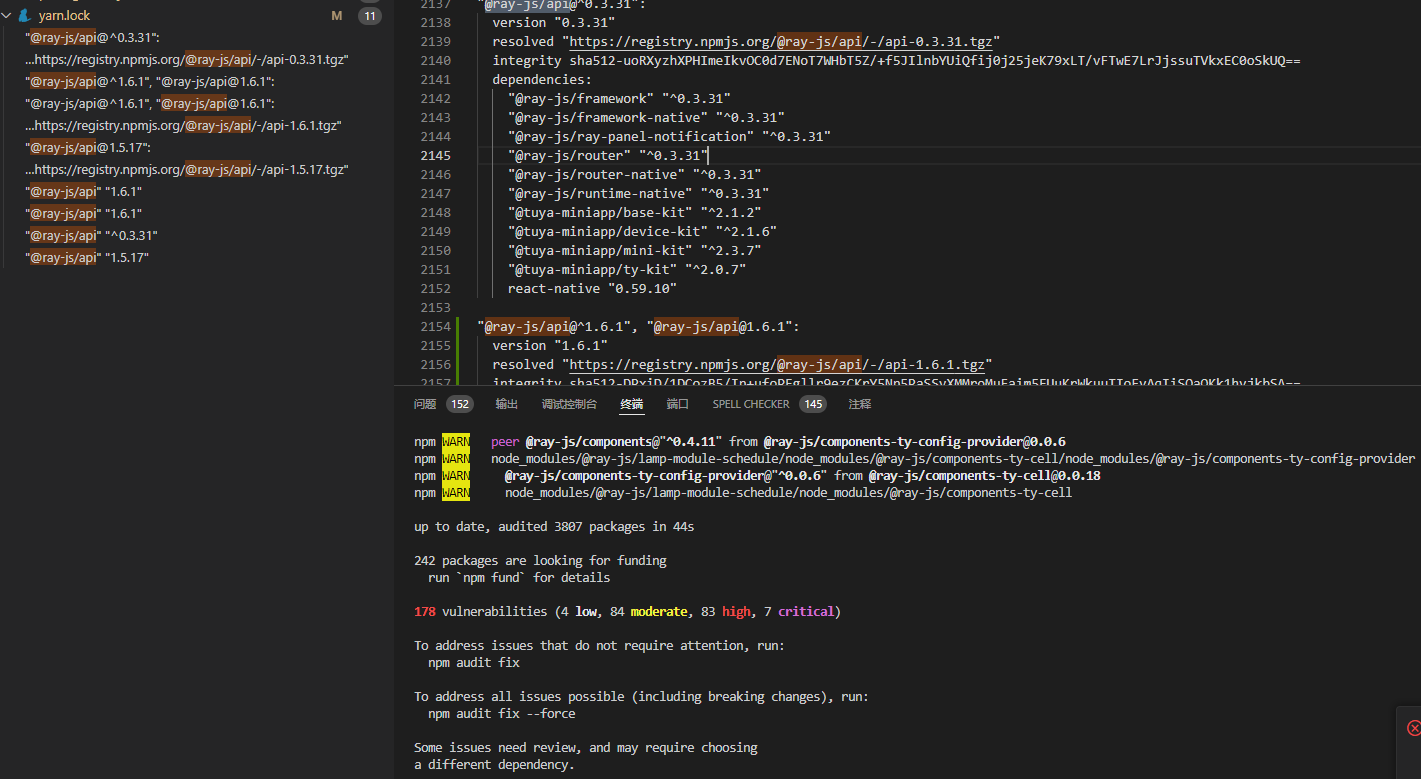Place cursor on version "0.3.31" line

point(553,23)
